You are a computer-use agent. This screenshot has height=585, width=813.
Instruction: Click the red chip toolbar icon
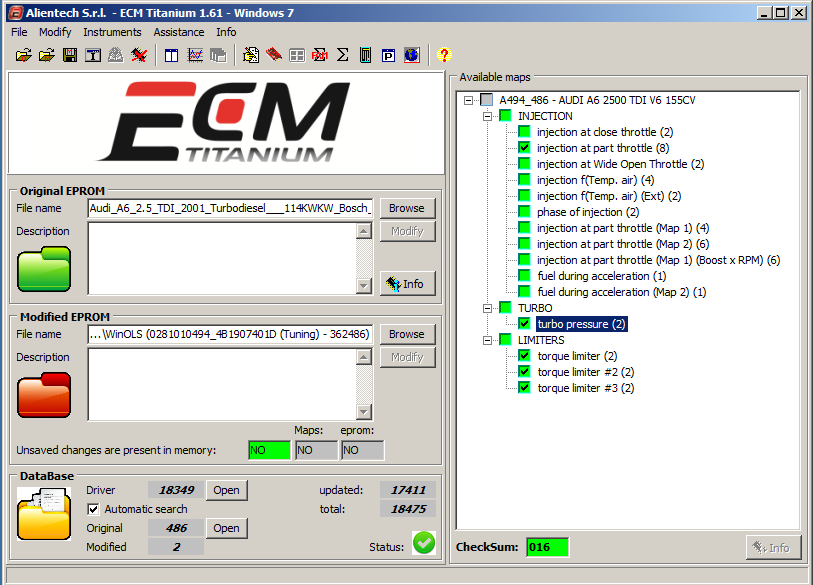(274, 55)
